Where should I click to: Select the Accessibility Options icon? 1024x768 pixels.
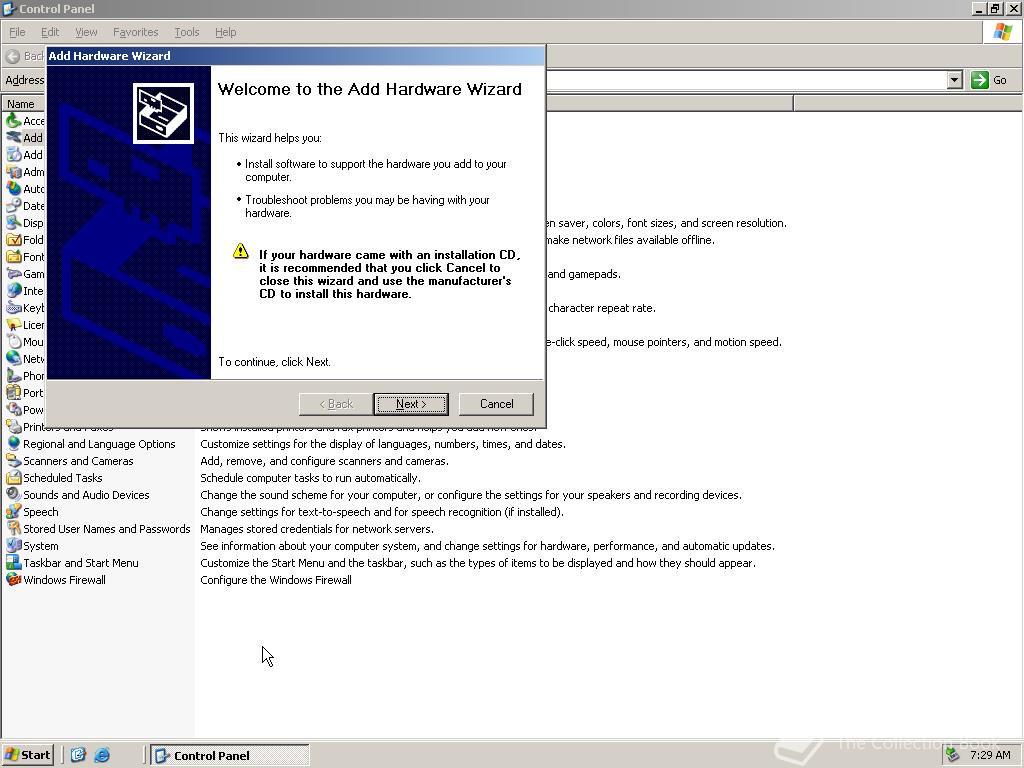click(14, 120)
